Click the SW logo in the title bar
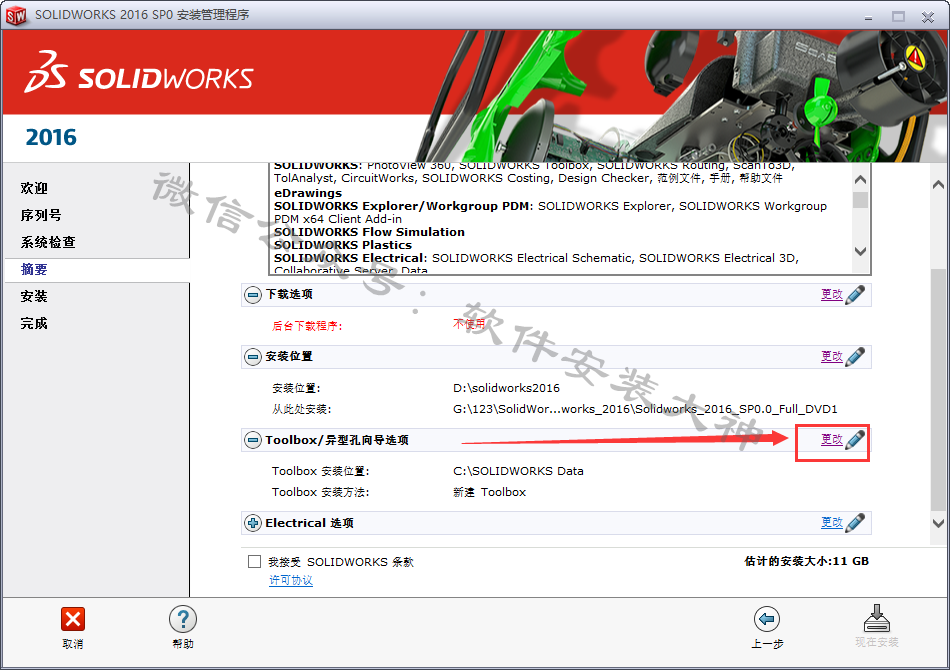 click(16, 15)
